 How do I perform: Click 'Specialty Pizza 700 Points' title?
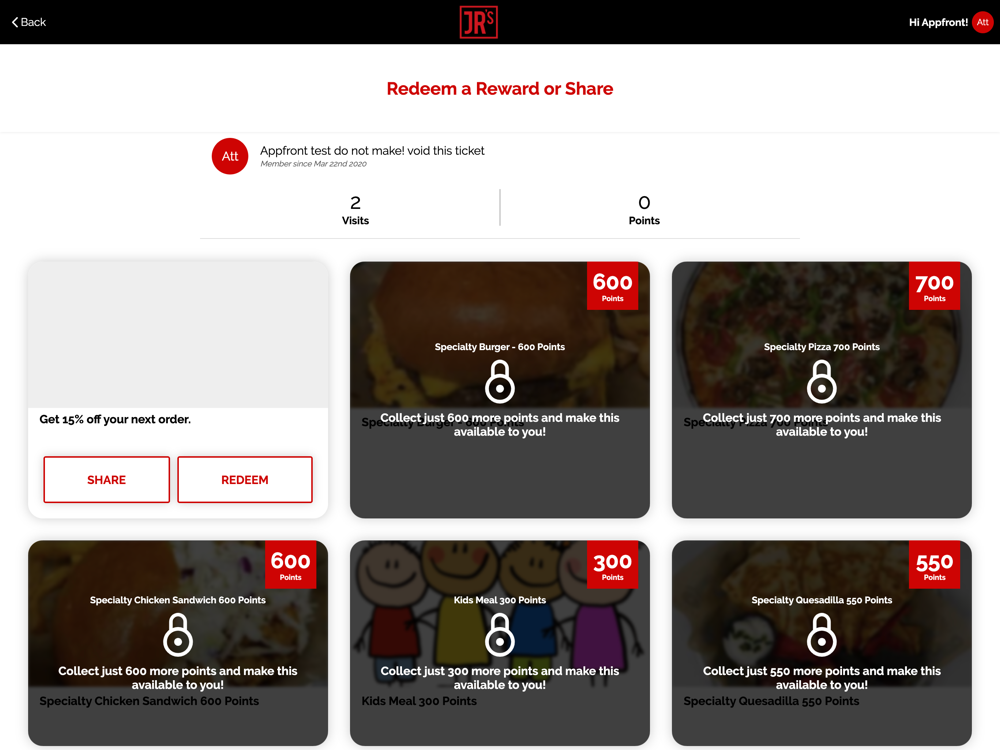(821, 347)
